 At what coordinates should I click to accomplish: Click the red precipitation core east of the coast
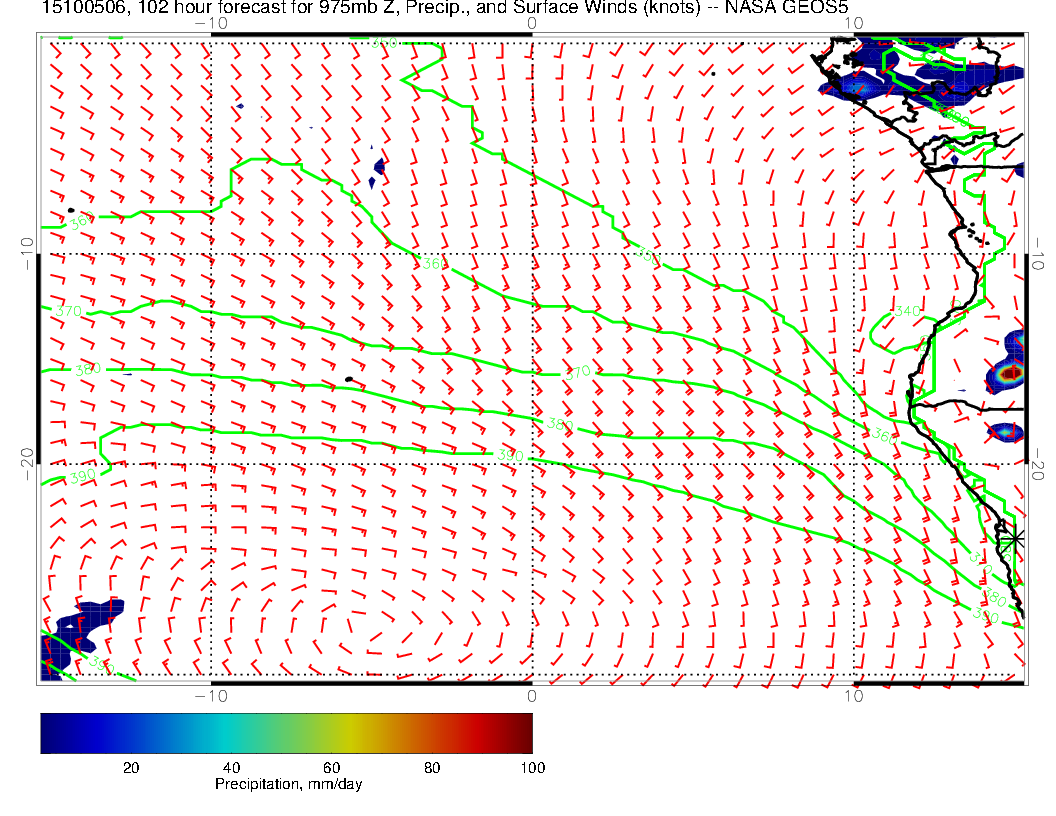point(1012,373)
